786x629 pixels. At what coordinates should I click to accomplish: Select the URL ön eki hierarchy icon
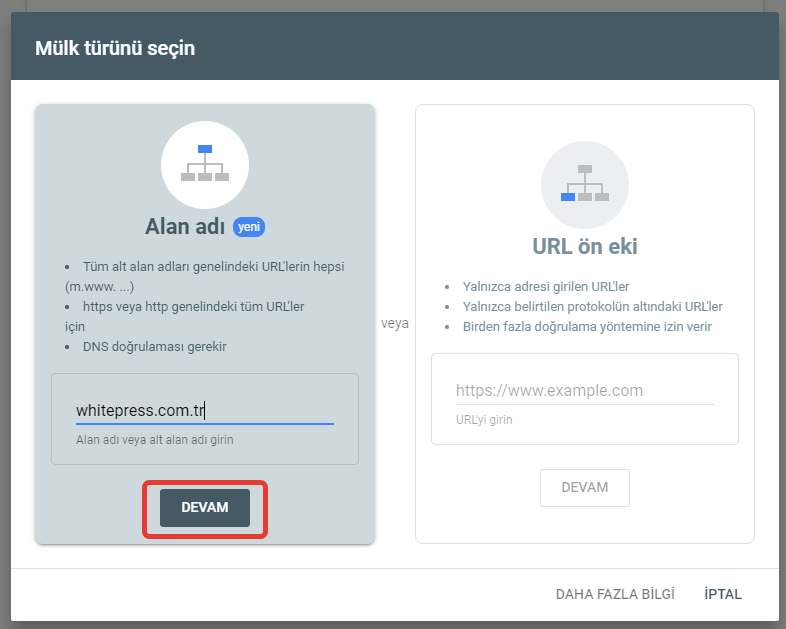pos(584,185)
